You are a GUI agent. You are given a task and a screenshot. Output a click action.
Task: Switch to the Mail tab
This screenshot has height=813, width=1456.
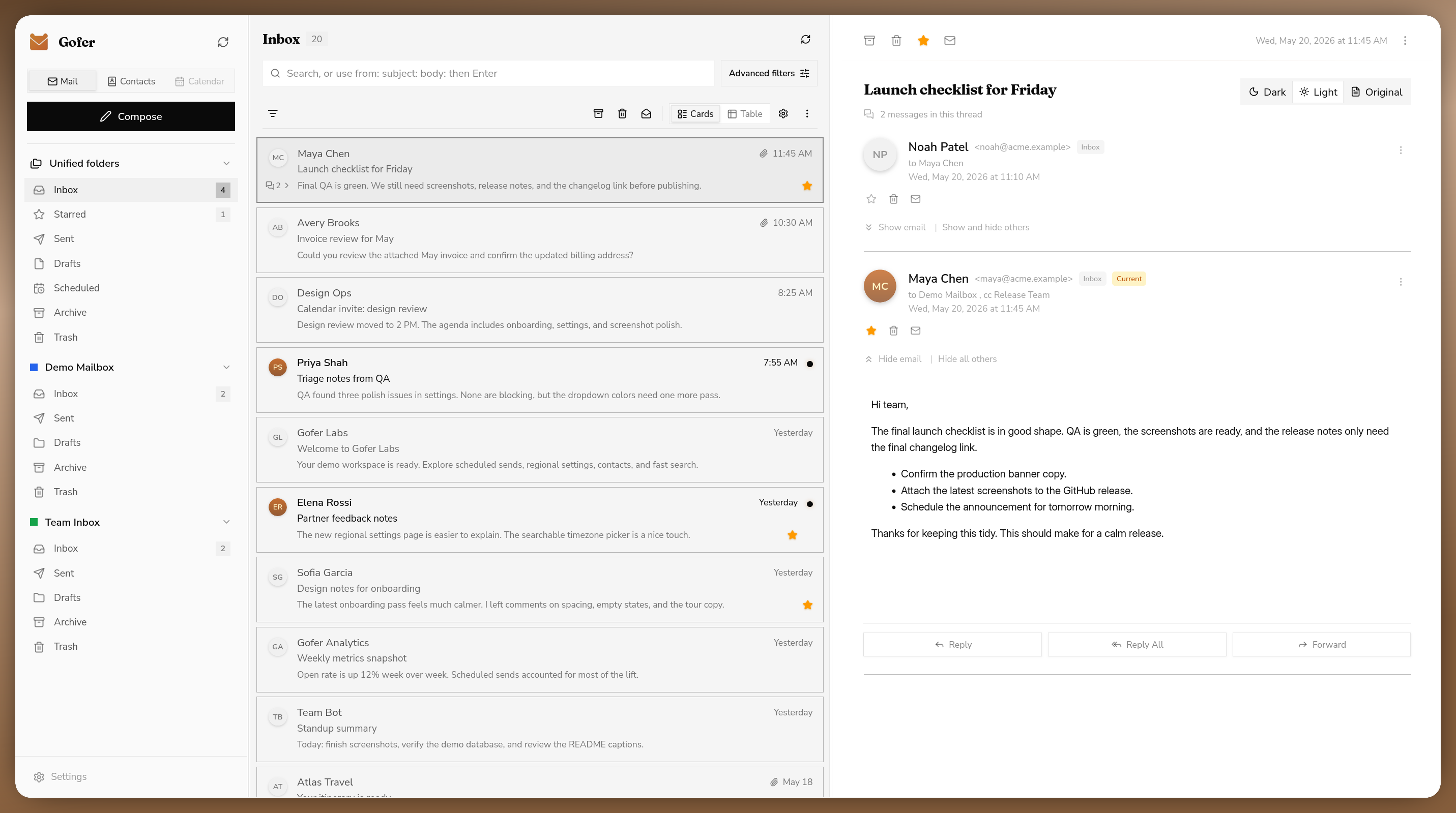point(62,81)
